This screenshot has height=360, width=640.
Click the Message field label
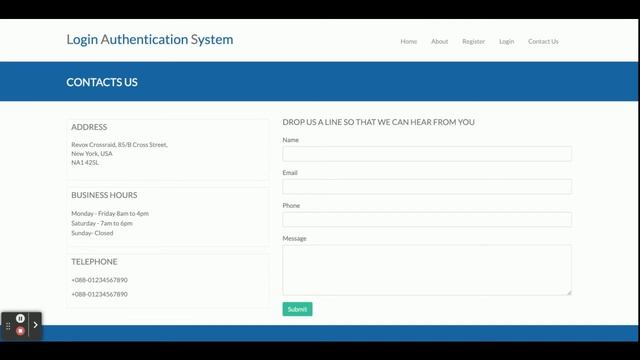[x=294, y=238]
